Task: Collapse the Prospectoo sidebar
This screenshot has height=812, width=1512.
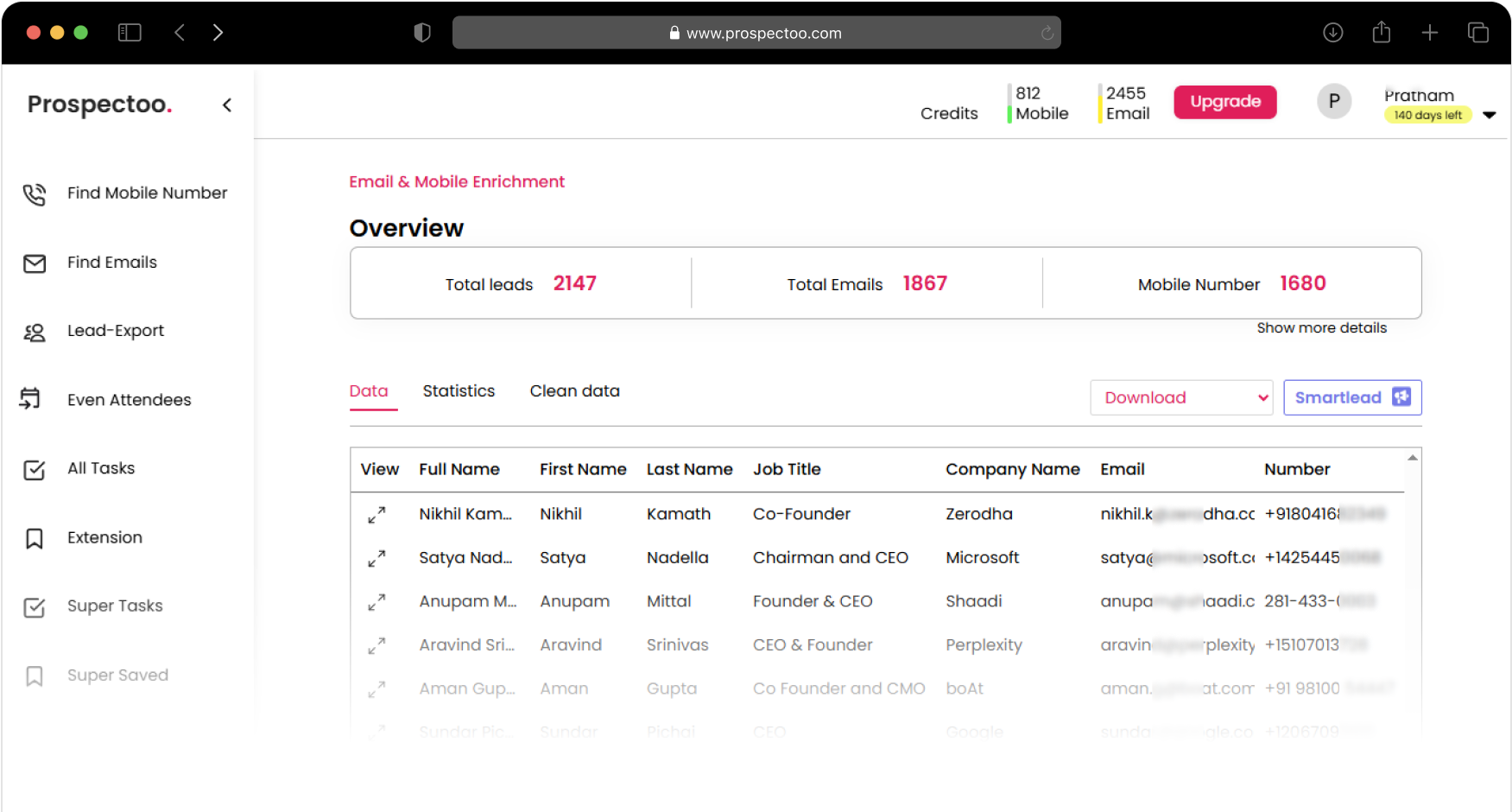Action: 227,105
